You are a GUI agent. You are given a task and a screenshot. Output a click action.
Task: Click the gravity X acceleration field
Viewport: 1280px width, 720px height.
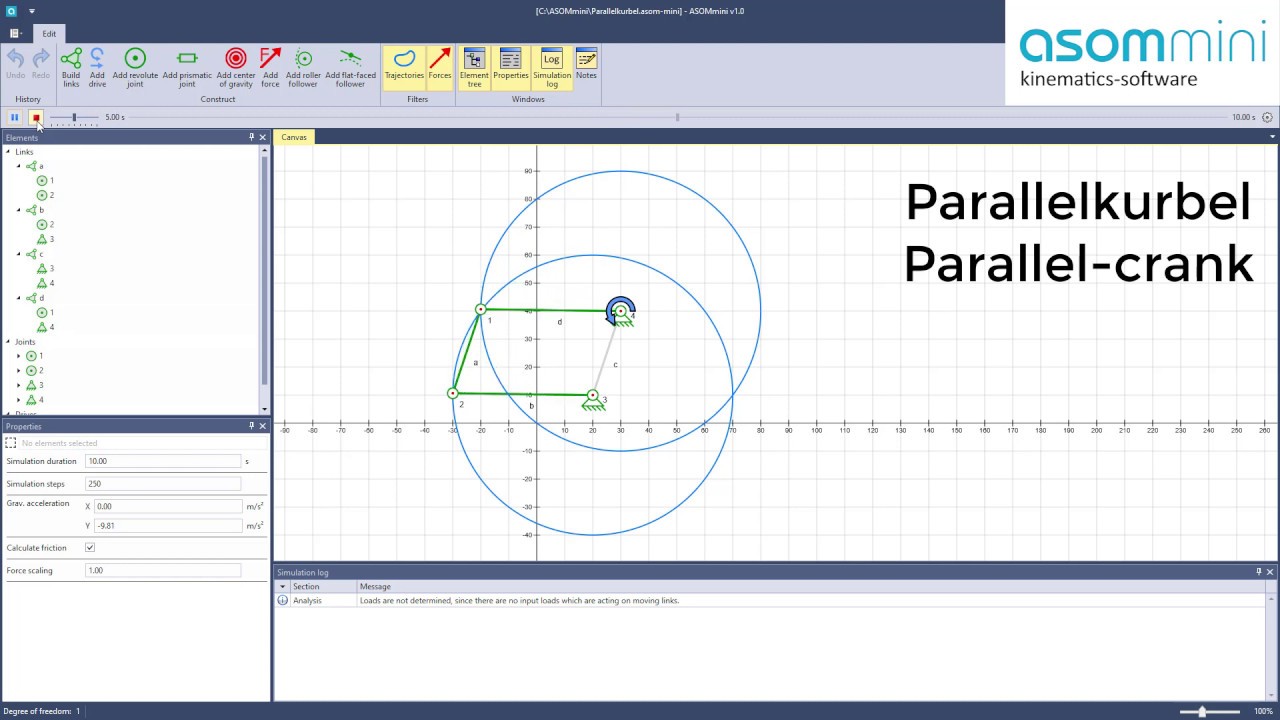click(x=168, y=506)
